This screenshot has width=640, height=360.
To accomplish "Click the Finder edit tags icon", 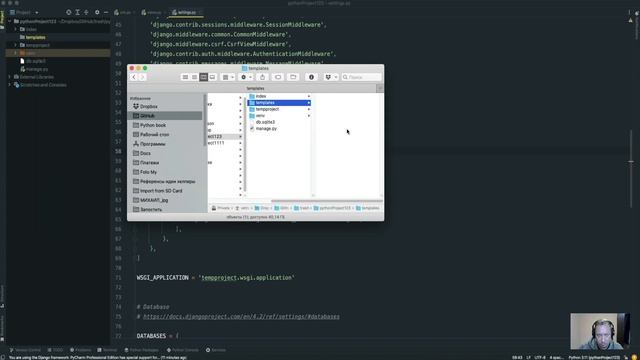I will [278, 77].
